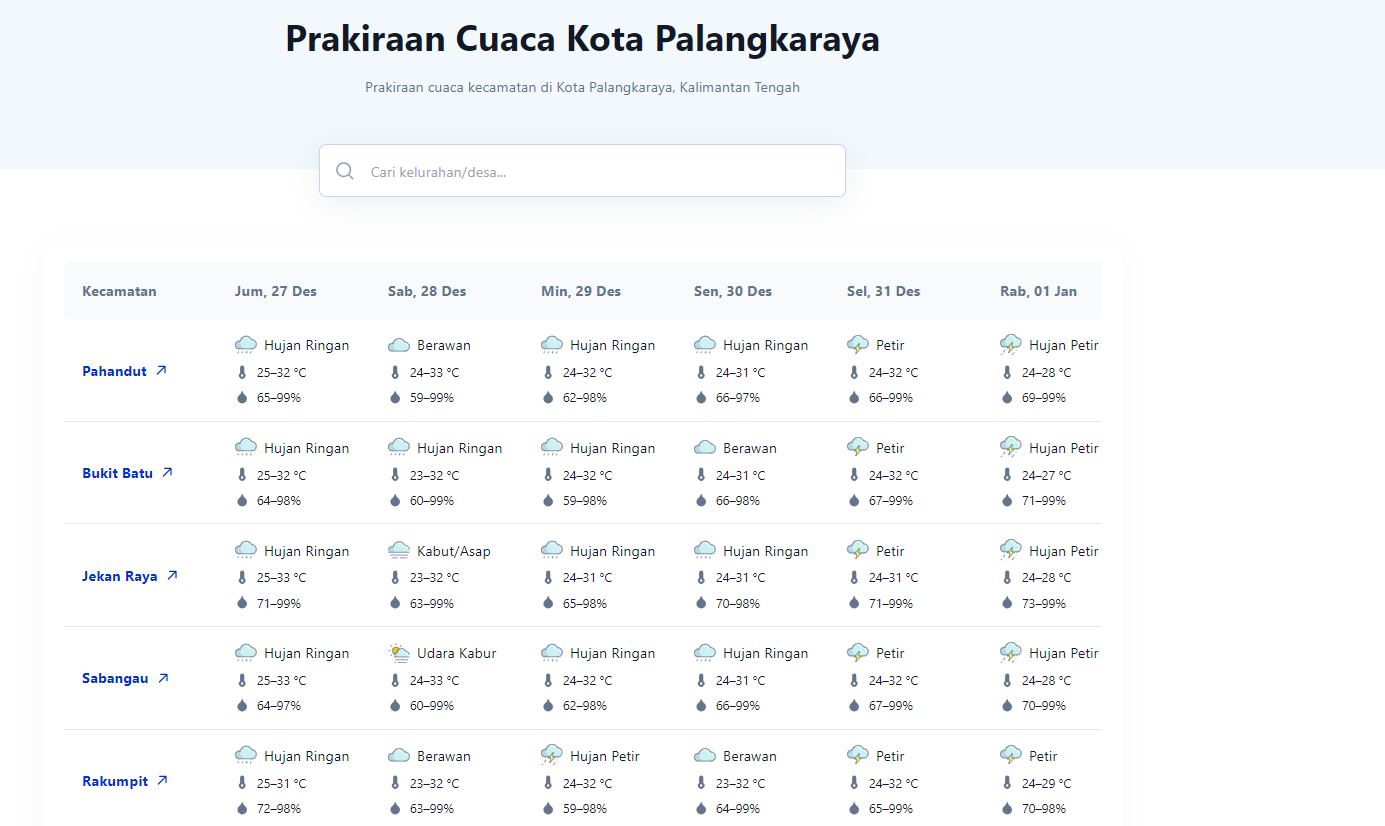Click Jekan Raya's Sel 31 Des Petir icon

coord(858,551)
